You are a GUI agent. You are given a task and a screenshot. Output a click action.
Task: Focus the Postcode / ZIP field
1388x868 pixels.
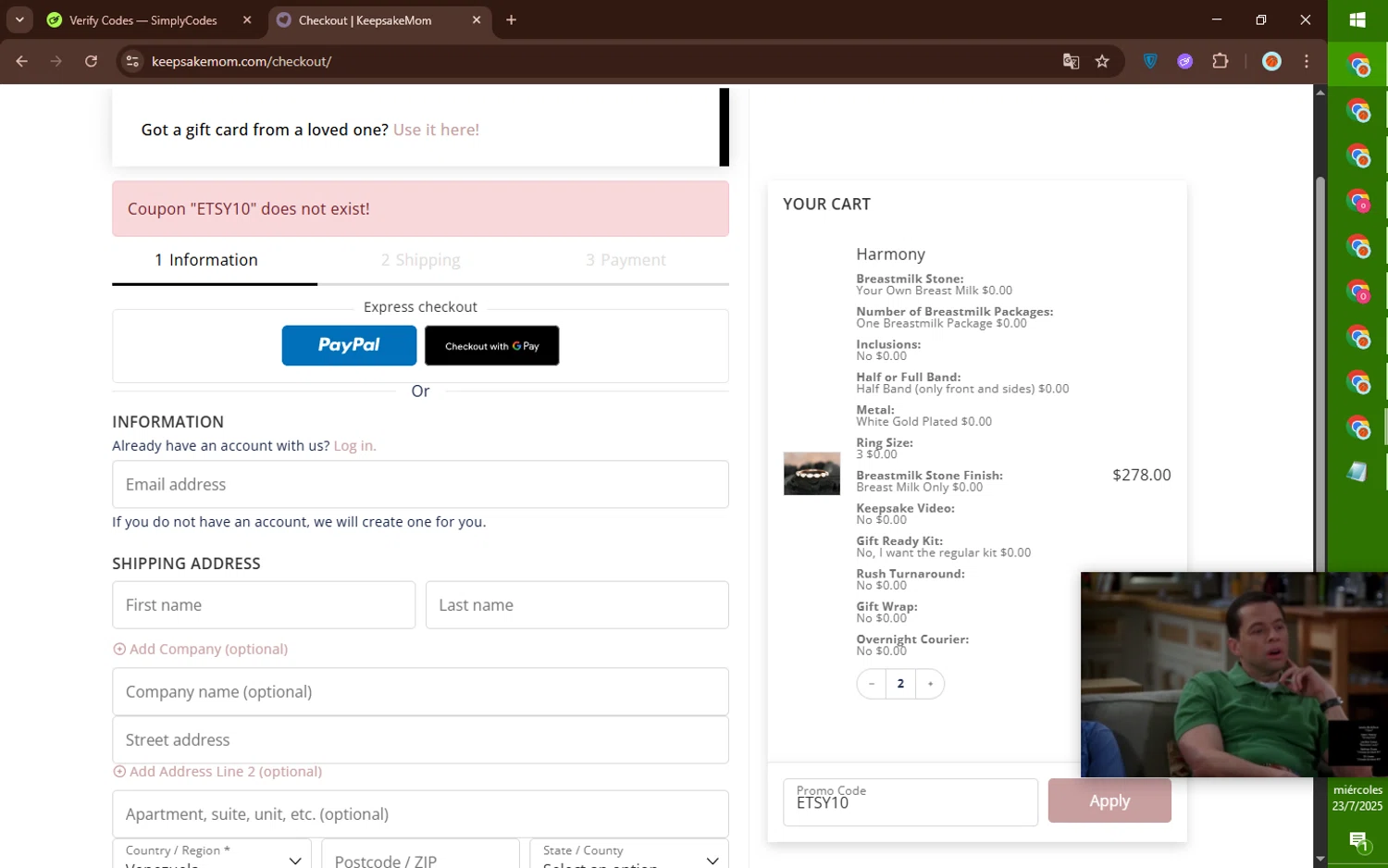[420, 855]
